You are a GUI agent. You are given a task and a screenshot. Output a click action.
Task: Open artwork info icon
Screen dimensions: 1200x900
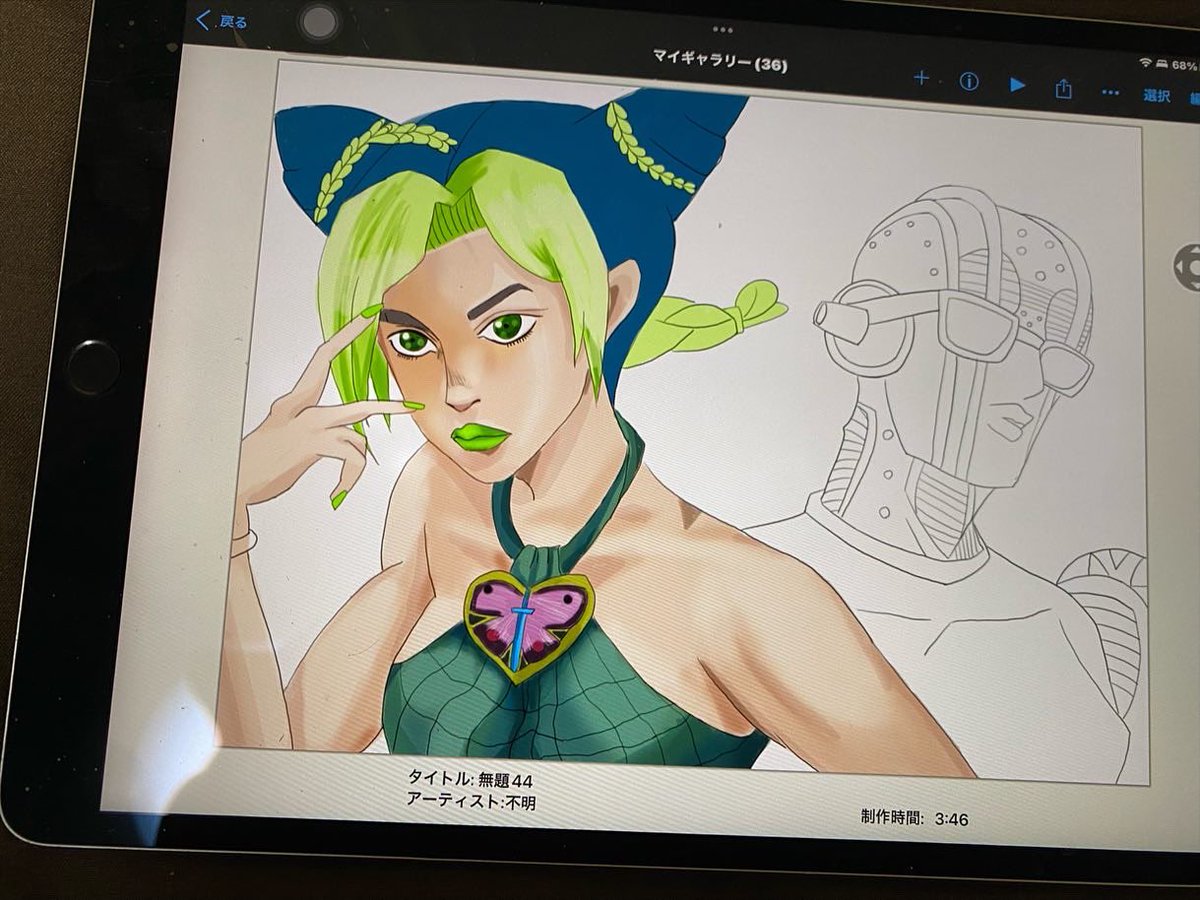point(968,82)
